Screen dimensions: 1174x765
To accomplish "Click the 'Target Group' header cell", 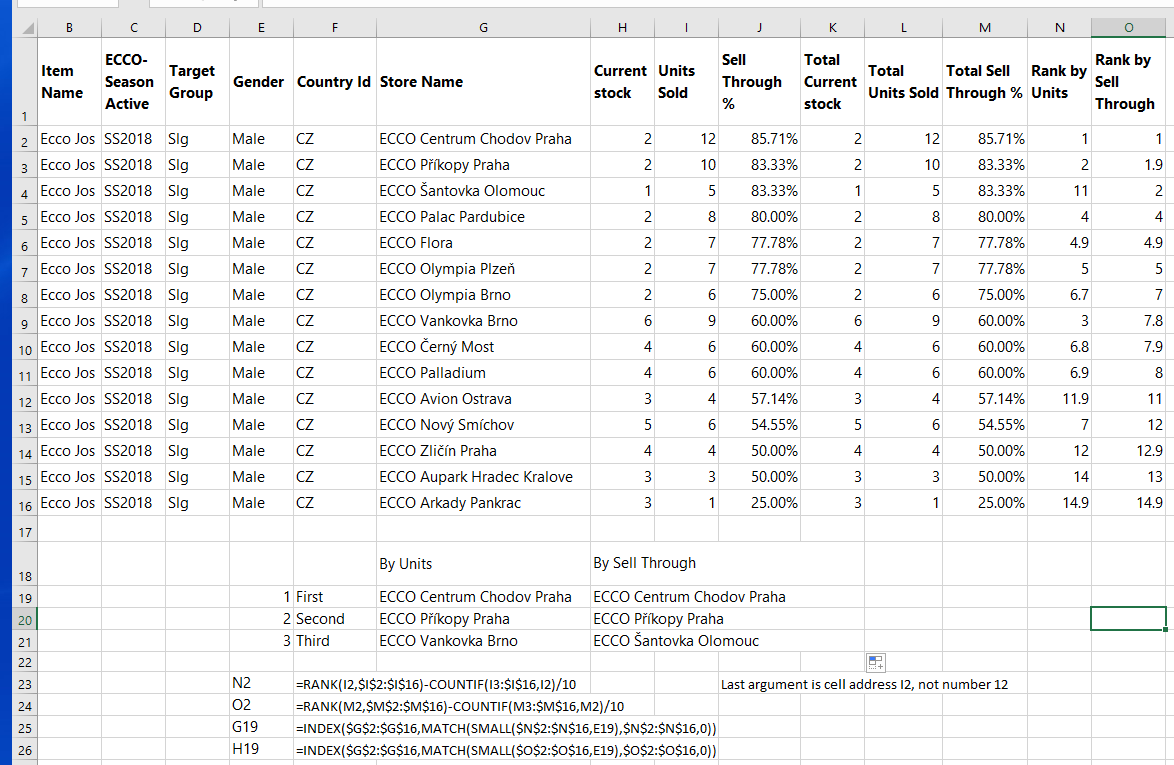I will 197,82.
